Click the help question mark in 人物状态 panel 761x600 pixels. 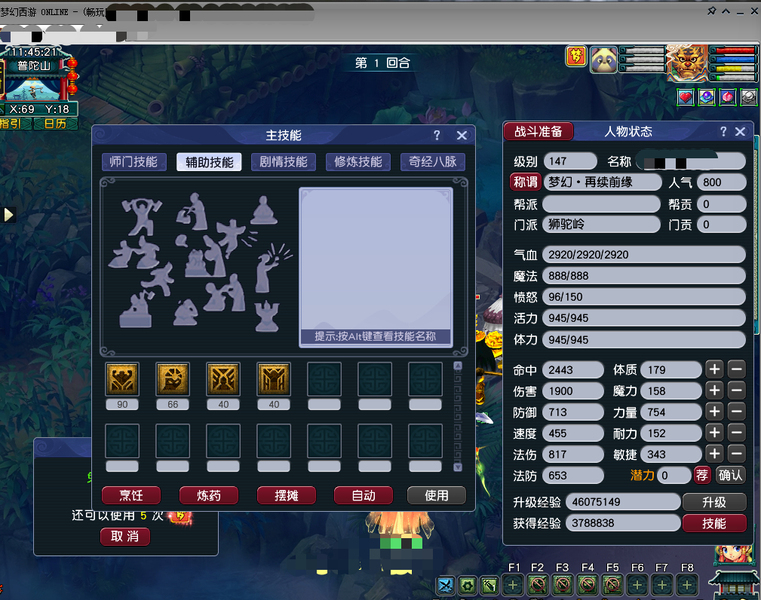tap(723, 132)
